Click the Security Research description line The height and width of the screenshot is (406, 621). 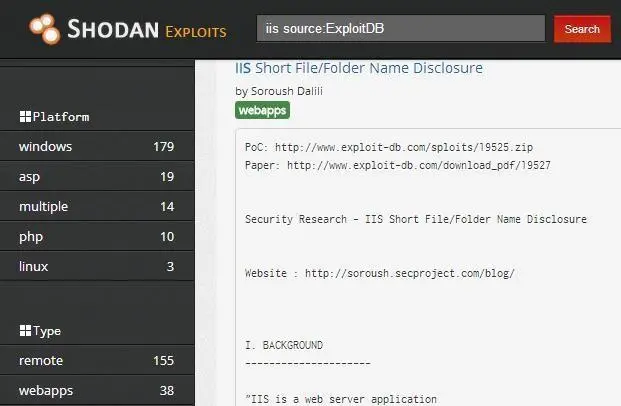pyautogui.click(x=415, y=219)
